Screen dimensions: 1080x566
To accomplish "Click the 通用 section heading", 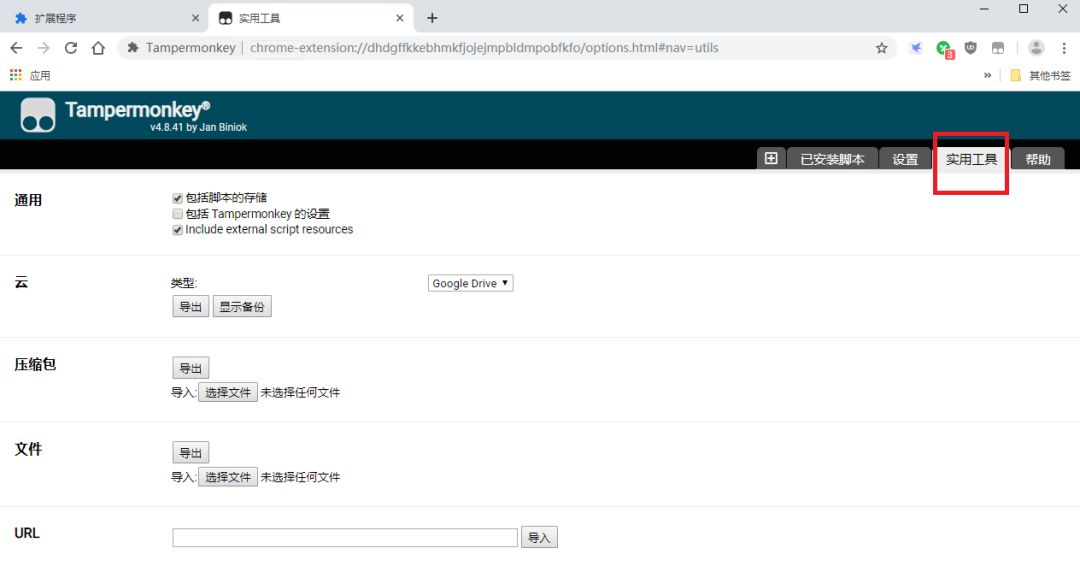I will coord(28,200).
